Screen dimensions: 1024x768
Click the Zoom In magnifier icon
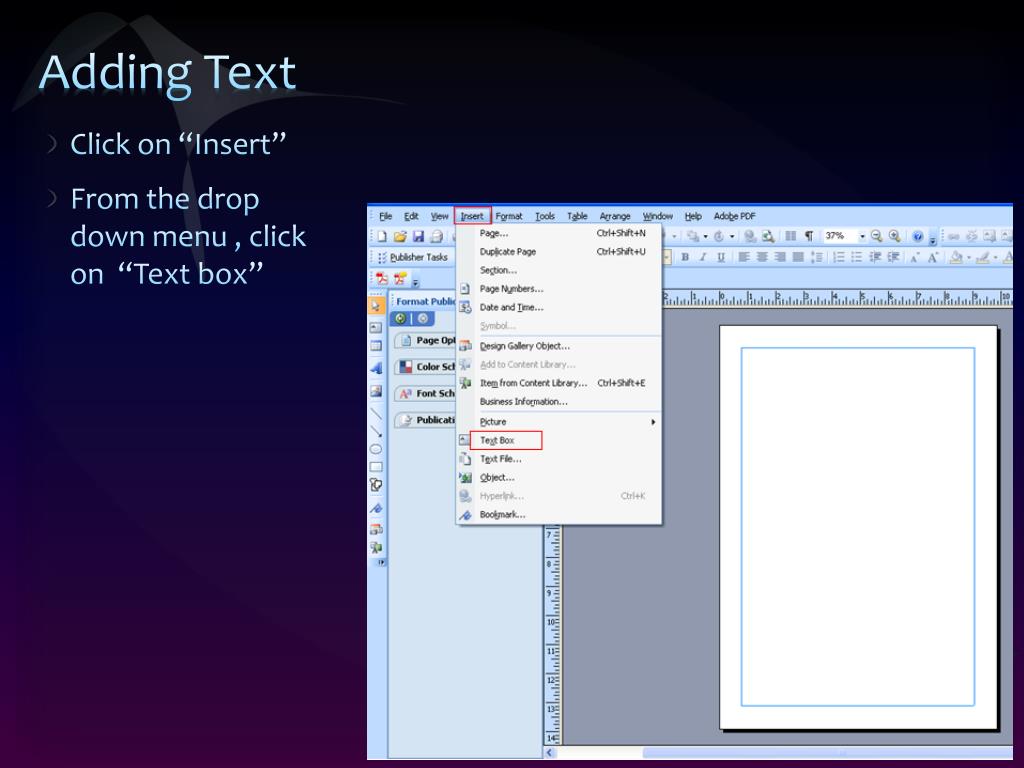point(895,236)
